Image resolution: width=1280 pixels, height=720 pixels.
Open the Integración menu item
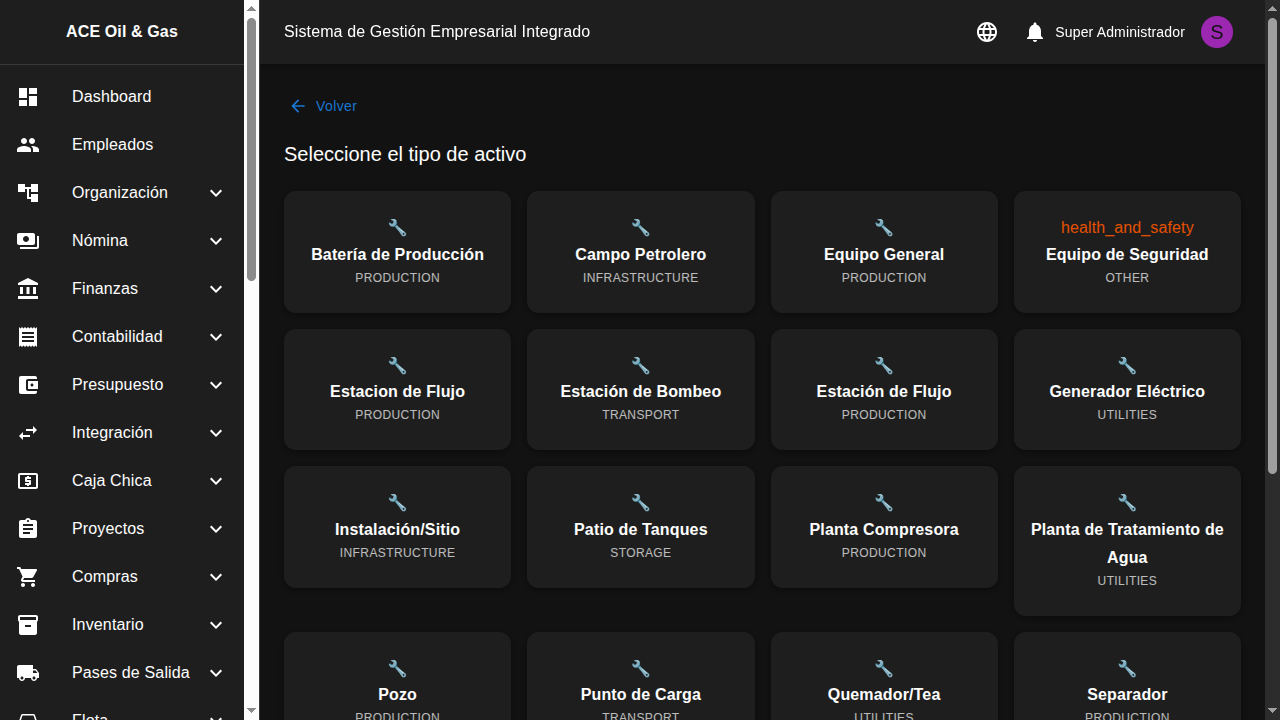click(x=112, y=433)
